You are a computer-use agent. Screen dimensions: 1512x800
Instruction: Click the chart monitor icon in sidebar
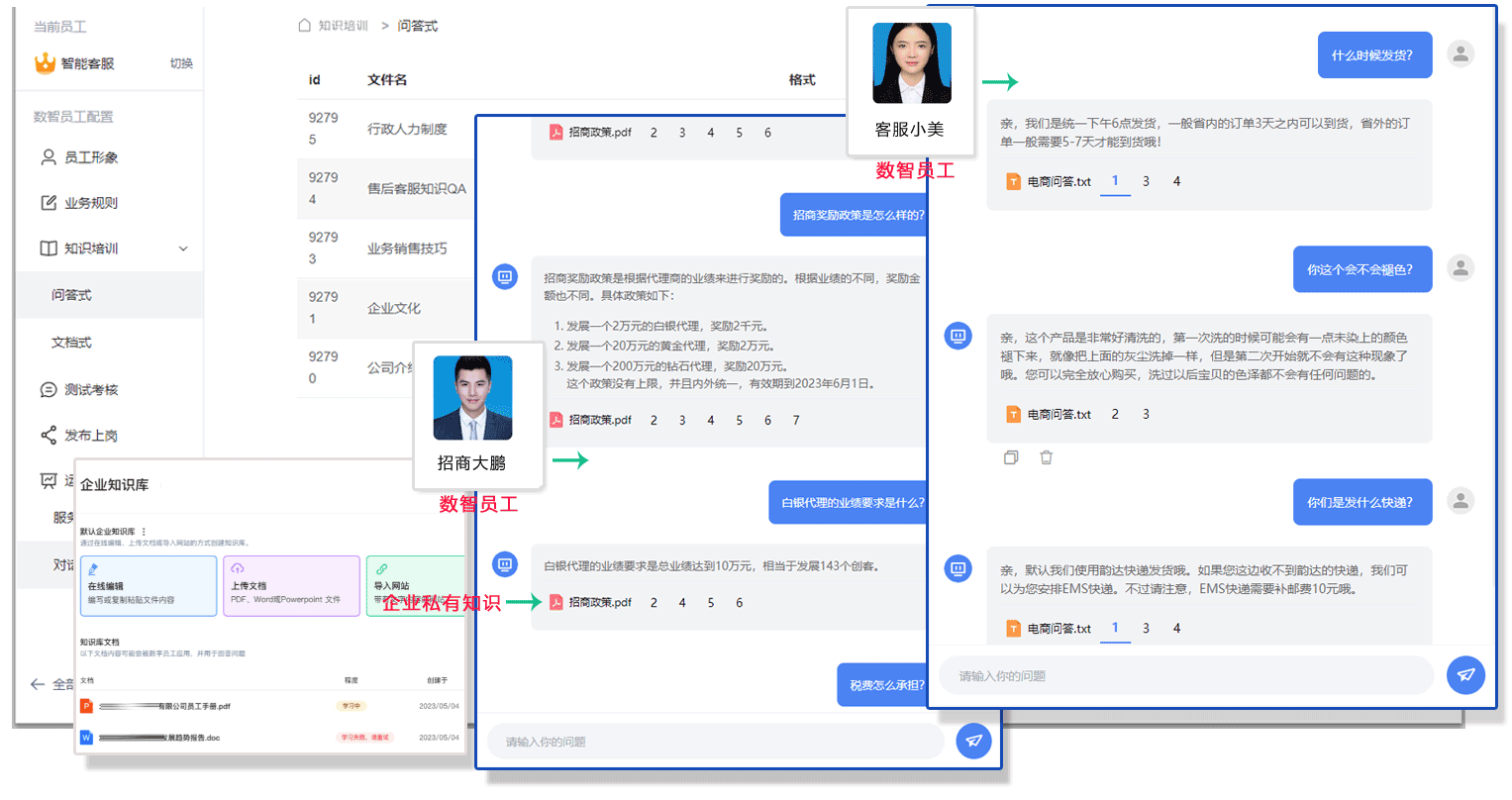[48, 481]
